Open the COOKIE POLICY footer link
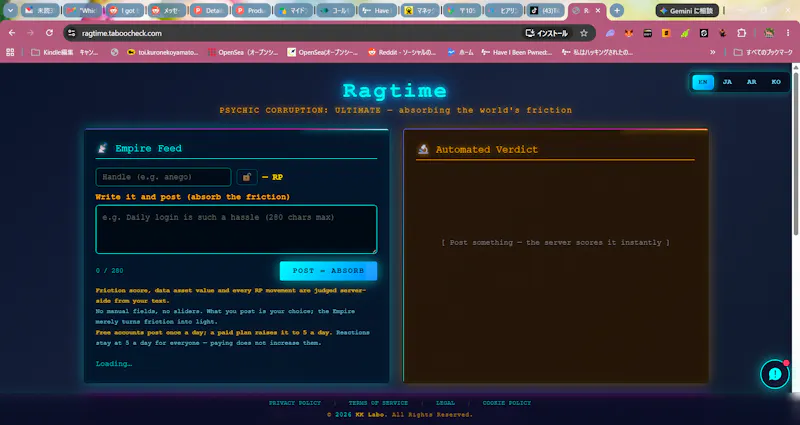This screenshot has height=425, width=800. click(x=507, y=403)
